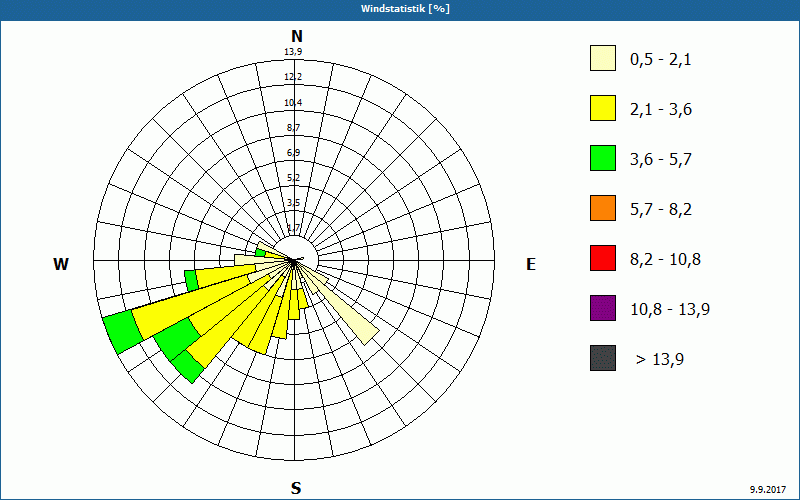
Task: Click the 10,4 radial axis value
Action: [x=293, y=103]
